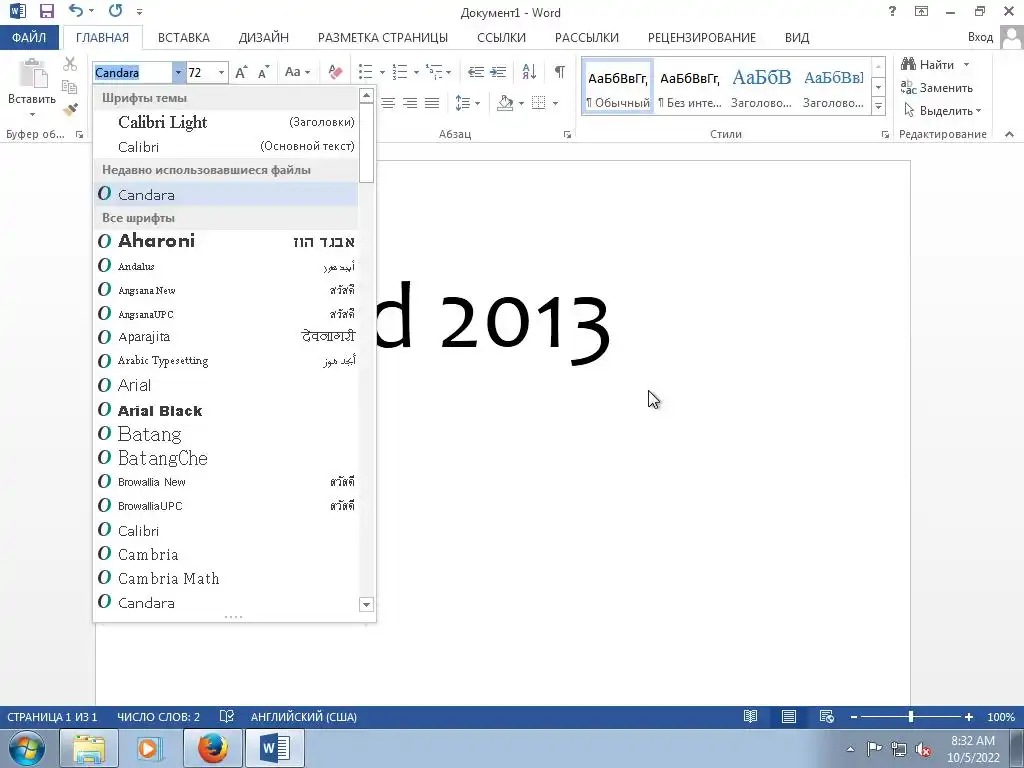
Task: Apply the Обычный style
Action: pos(618,88)
